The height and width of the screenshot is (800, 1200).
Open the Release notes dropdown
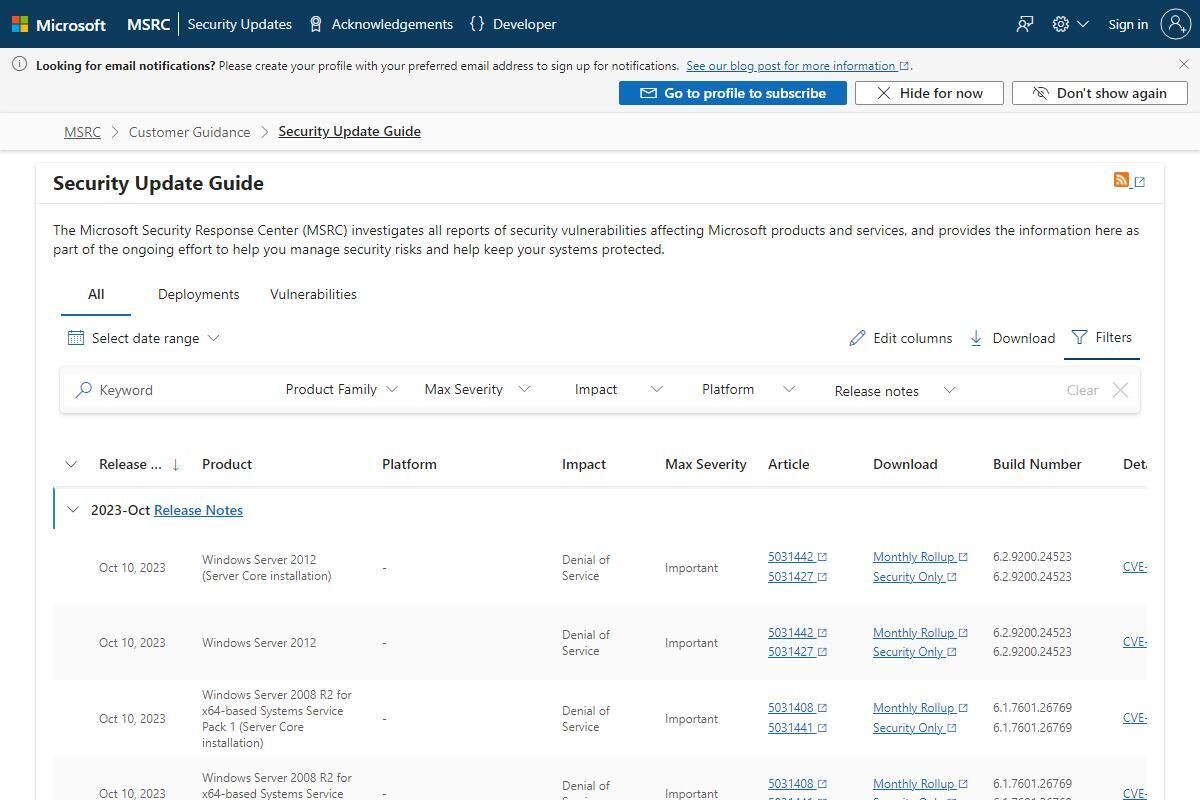point(895,390)
